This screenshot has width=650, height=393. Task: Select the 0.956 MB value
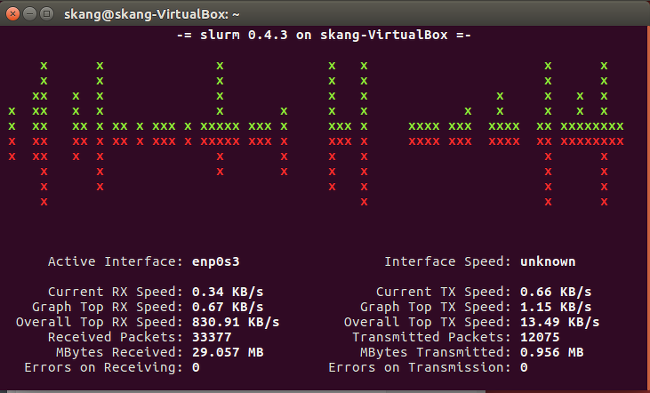point(552,352)
